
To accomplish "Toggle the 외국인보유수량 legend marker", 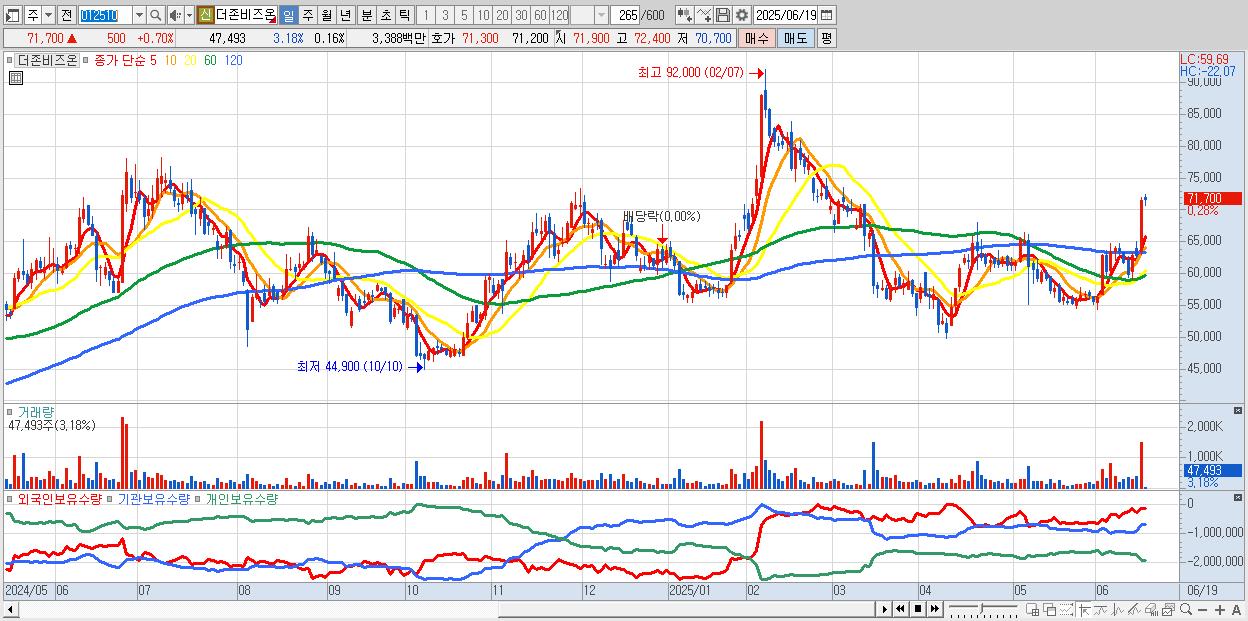I will 11,498.
